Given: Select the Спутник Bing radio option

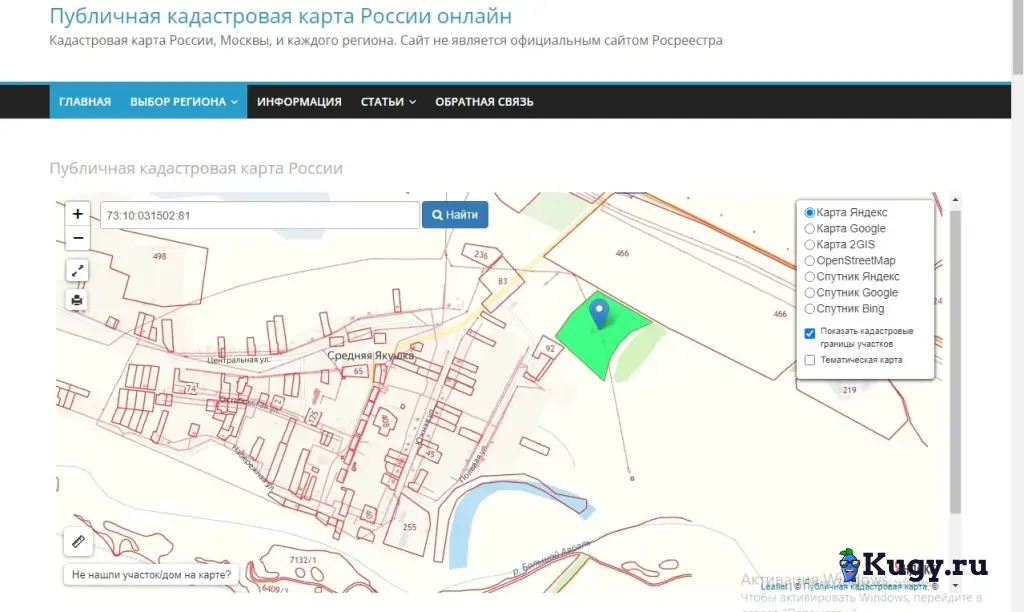Looking at the screenshot, I should click(x=809, y=309).
